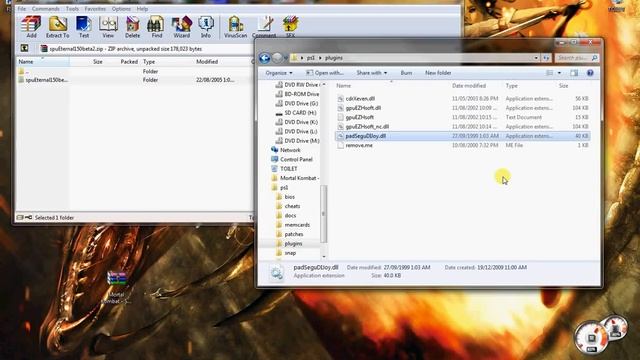Select the memcards folder in navigation pane
This screenshot has height=360, width=640.
click(293, 225)
